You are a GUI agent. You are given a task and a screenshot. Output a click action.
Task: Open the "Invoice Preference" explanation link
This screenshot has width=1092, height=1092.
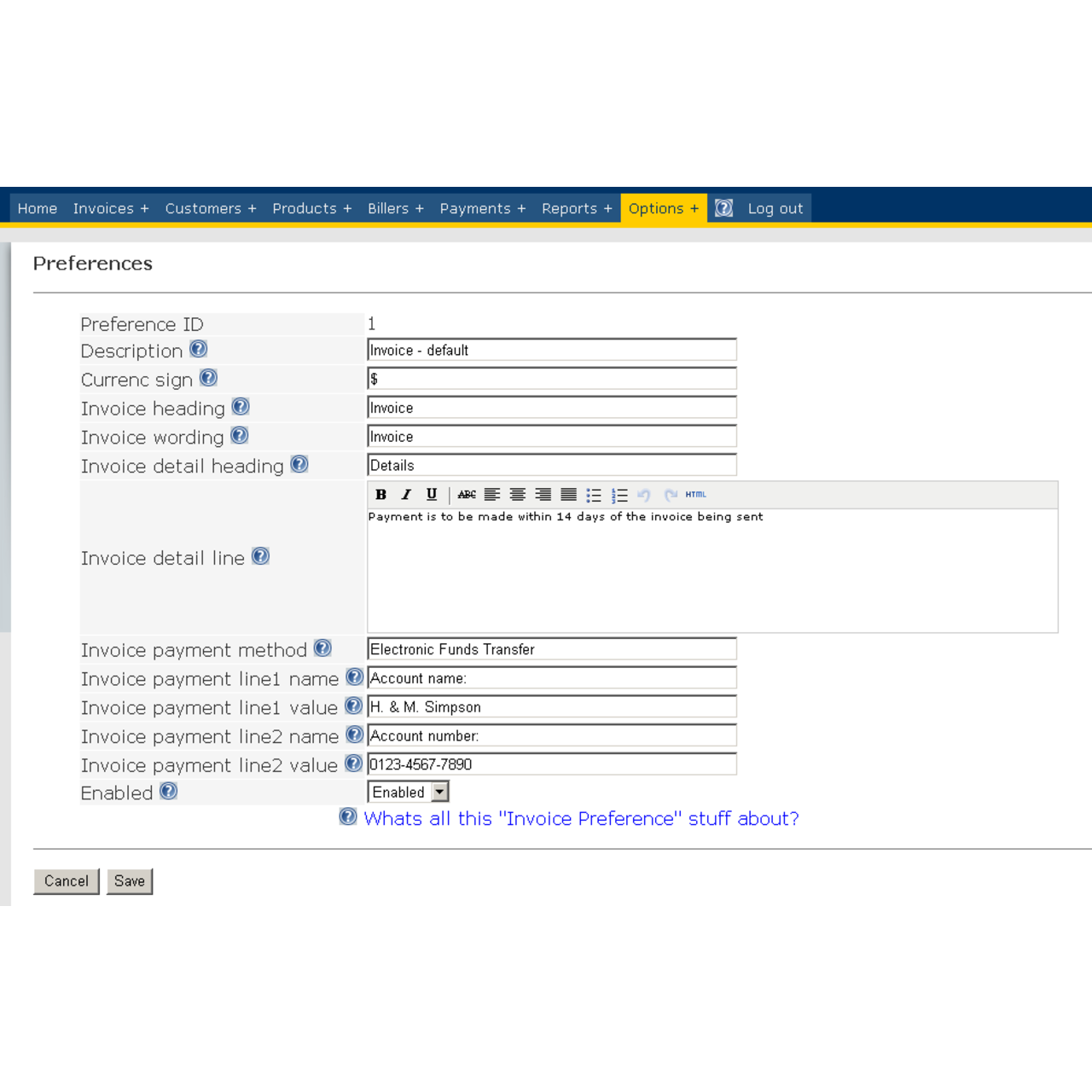click(581, 819)
